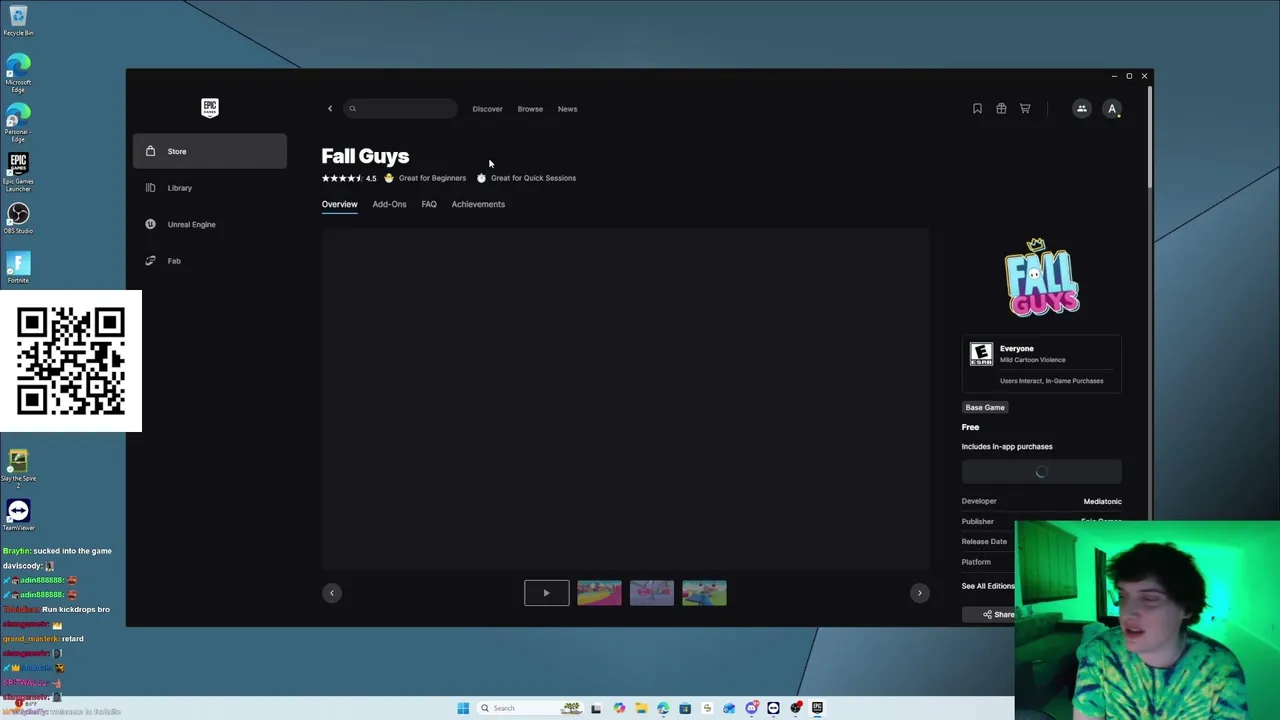
Task: Open TeamViewer desktop shortcut
Action: [x=18, y=516]
